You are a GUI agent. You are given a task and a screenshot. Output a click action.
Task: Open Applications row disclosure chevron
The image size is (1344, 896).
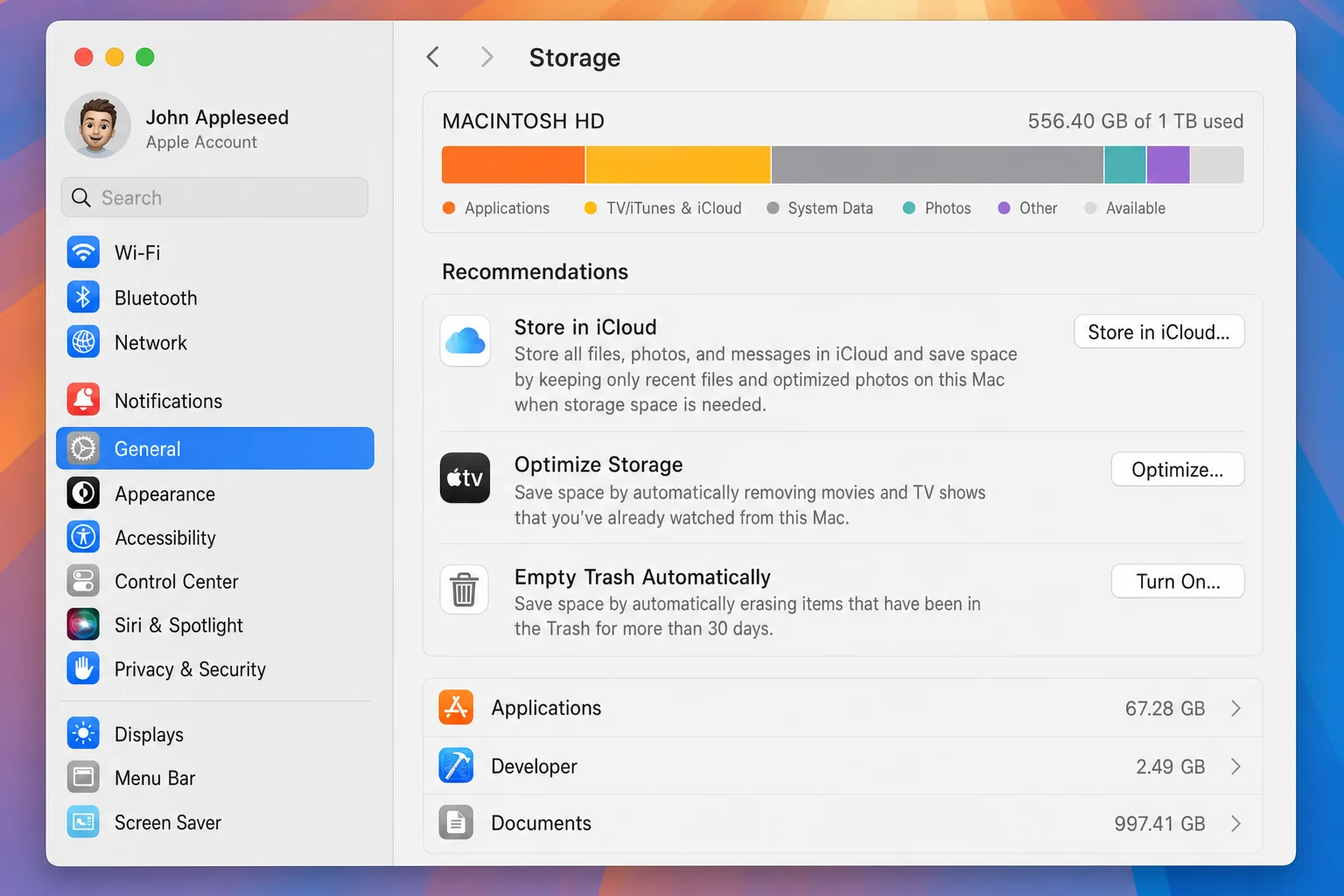tap(1235, 708)
